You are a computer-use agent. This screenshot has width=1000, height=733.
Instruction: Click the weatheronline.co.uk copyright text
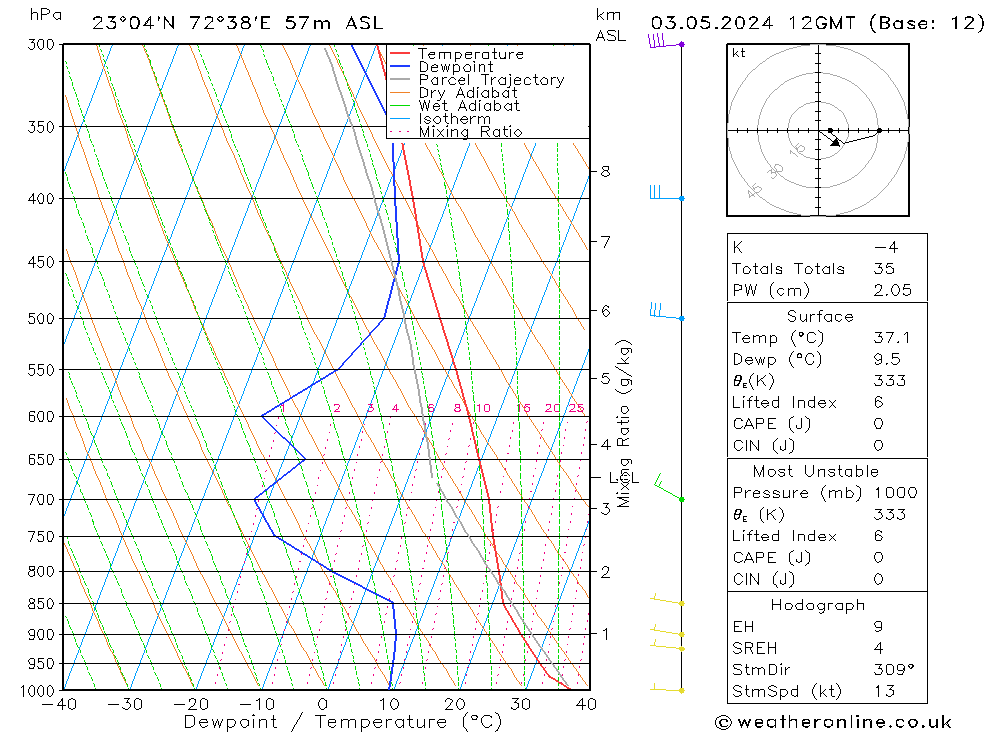click(834, 722)
